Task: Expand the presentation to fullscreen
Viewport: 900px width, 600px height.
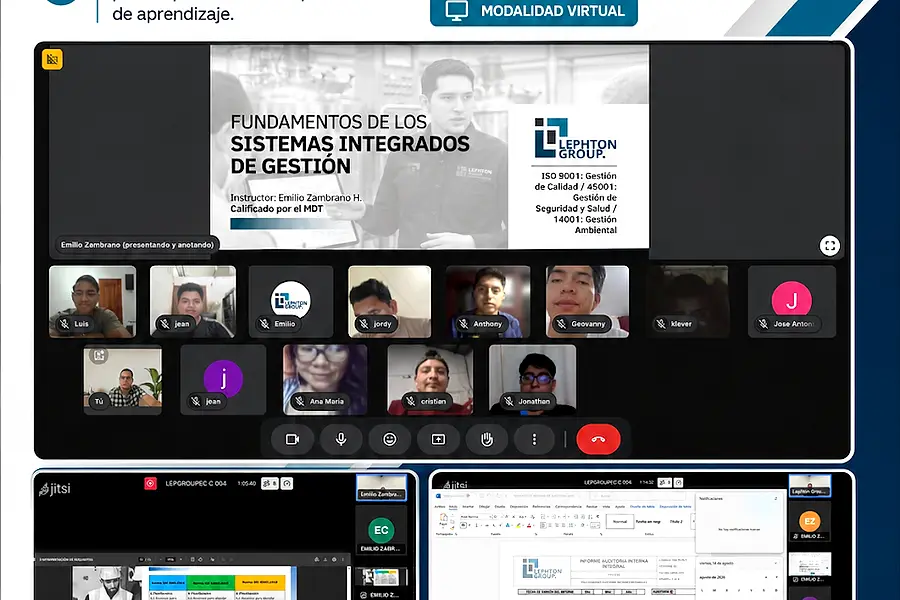Action: [x=829, y=246]
